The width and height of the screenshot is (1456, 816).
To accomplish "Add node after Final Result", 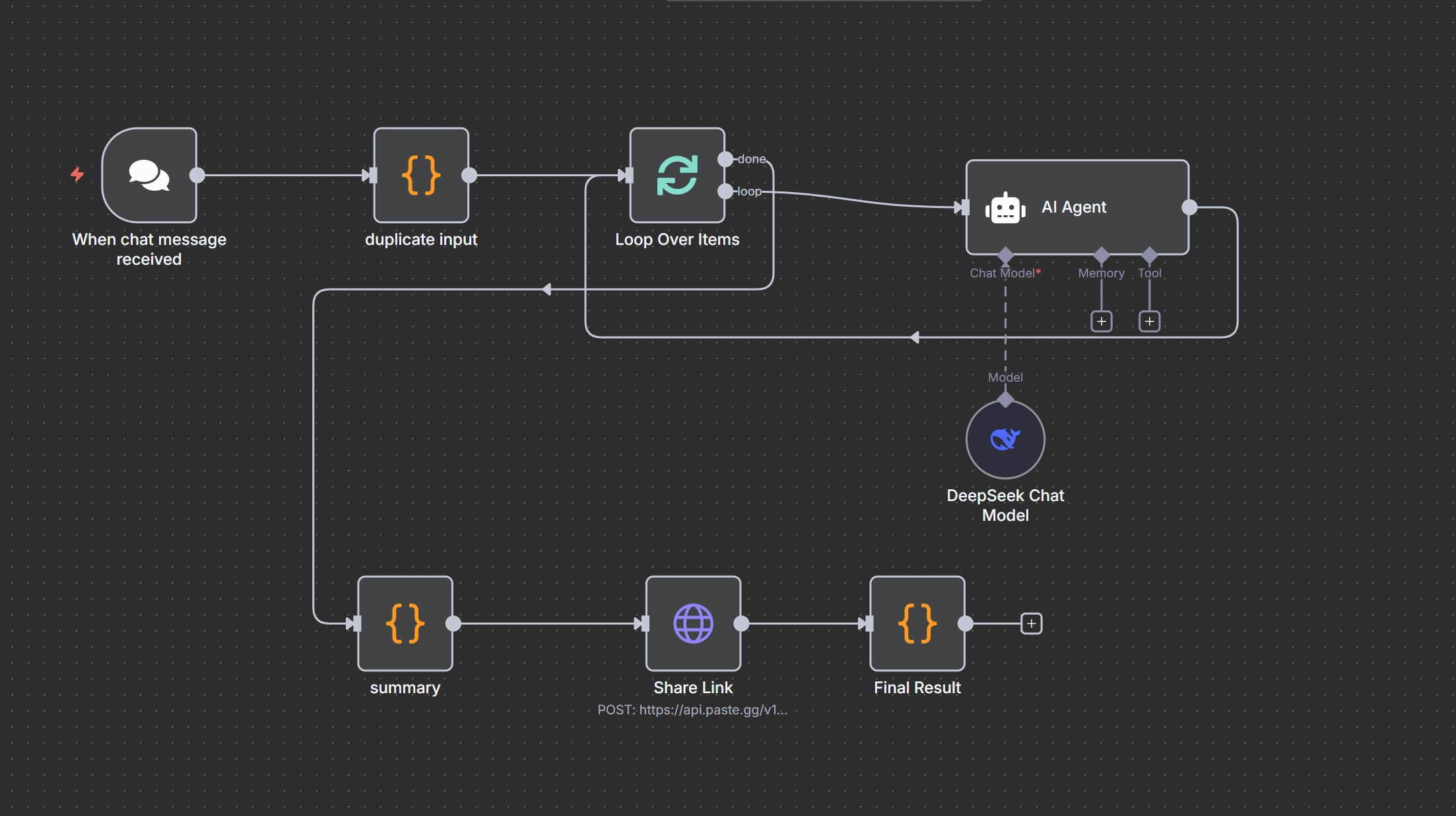I will 1031,623.
